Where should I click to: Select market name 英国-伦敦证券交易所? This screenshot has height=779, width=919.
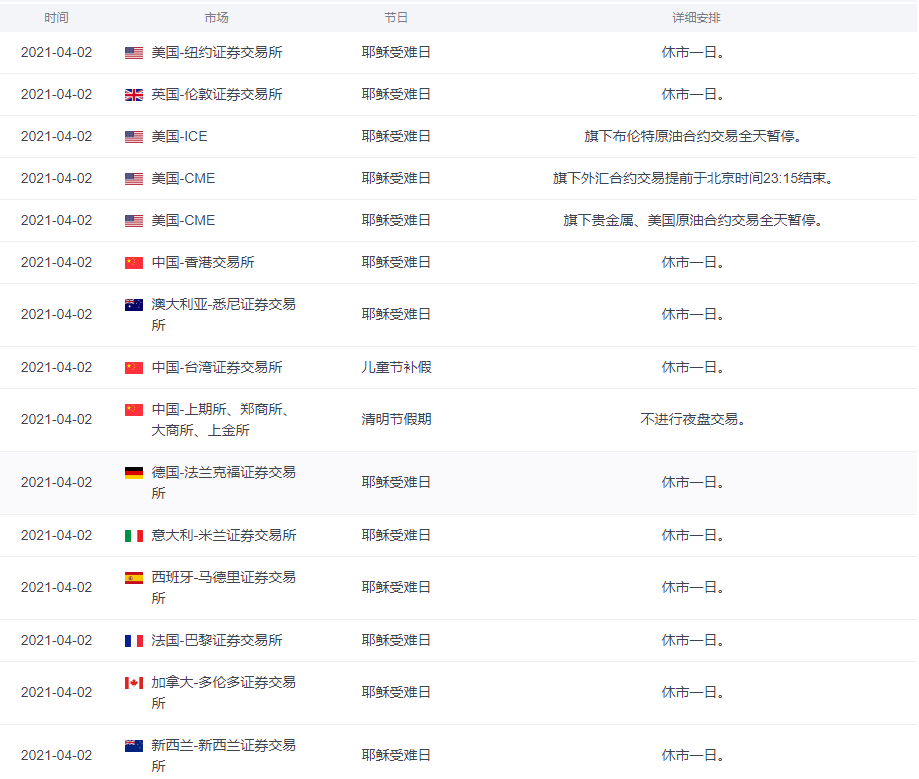[217, 94]
